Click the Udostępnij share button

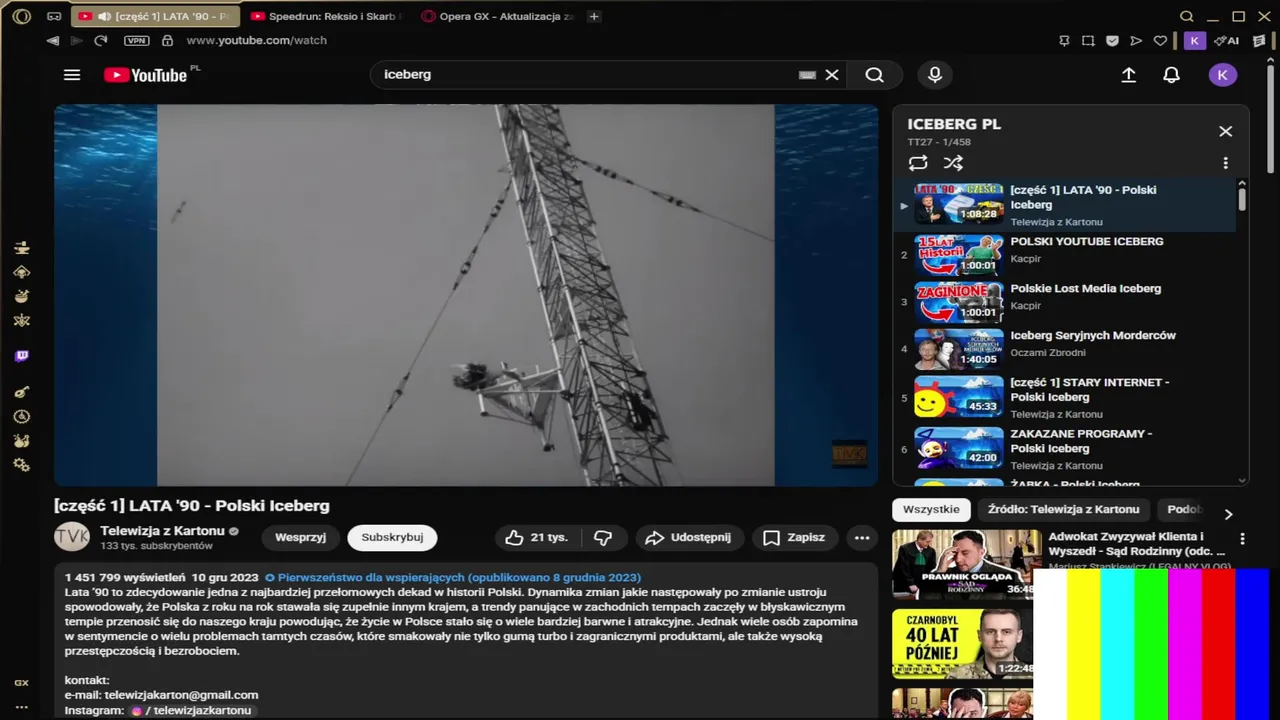coord(689,538)
